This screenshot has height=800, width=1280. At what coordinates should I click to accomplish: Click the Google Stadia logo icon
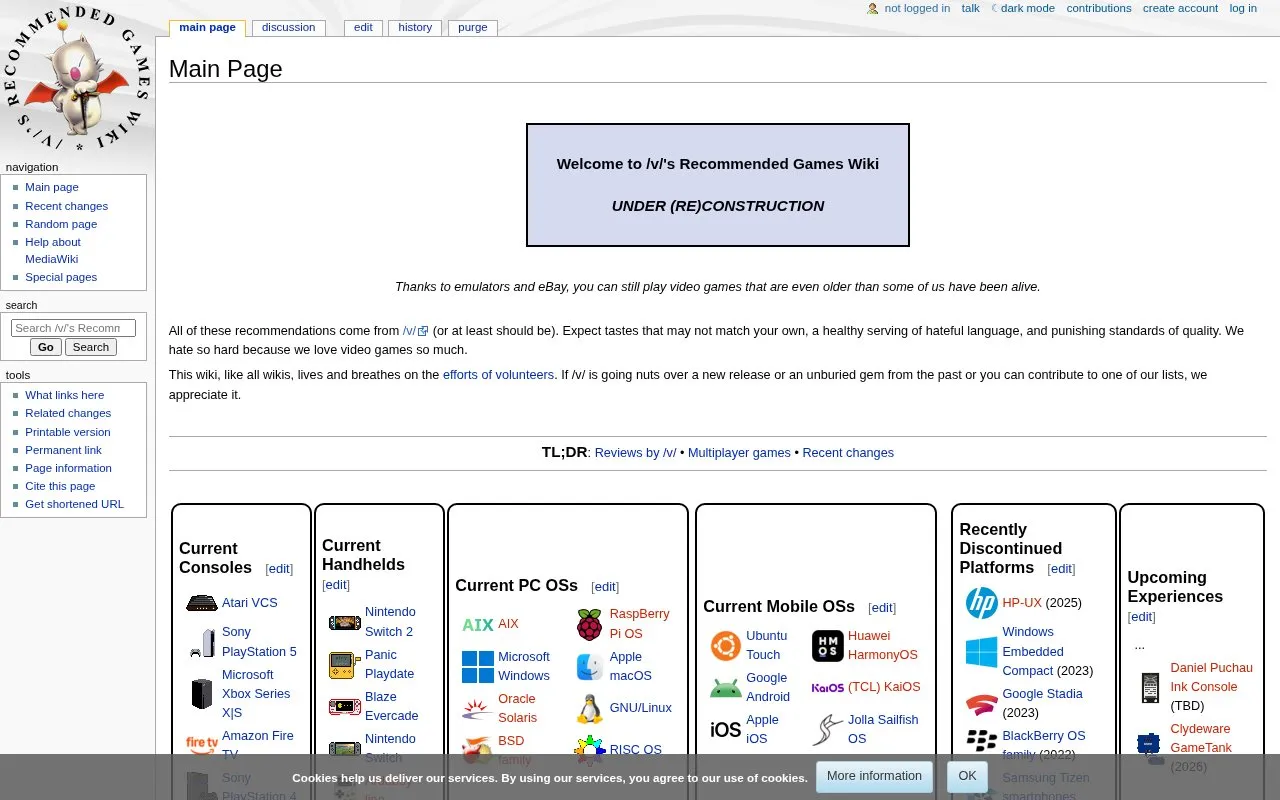coord(982,704)
